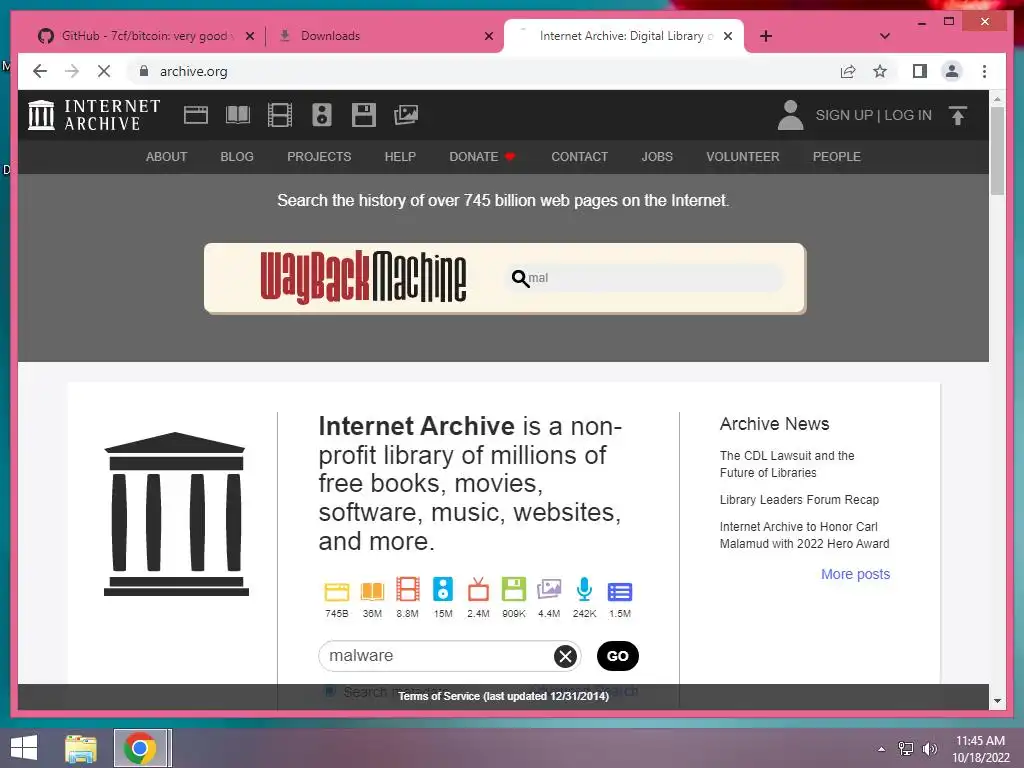Image resolution: width=1024 pixels, height=768 pixels.
Task: Toggle Chrome side panel icon
Action: point(920,71)
